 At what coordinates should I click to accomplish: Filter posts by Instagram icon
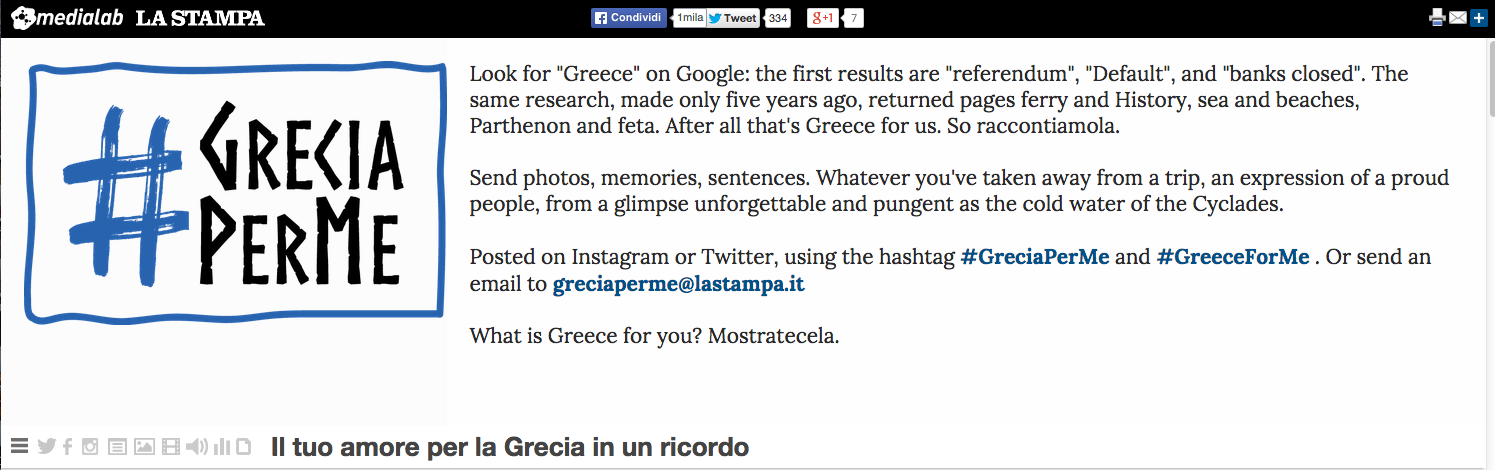(x=90, y=447)
